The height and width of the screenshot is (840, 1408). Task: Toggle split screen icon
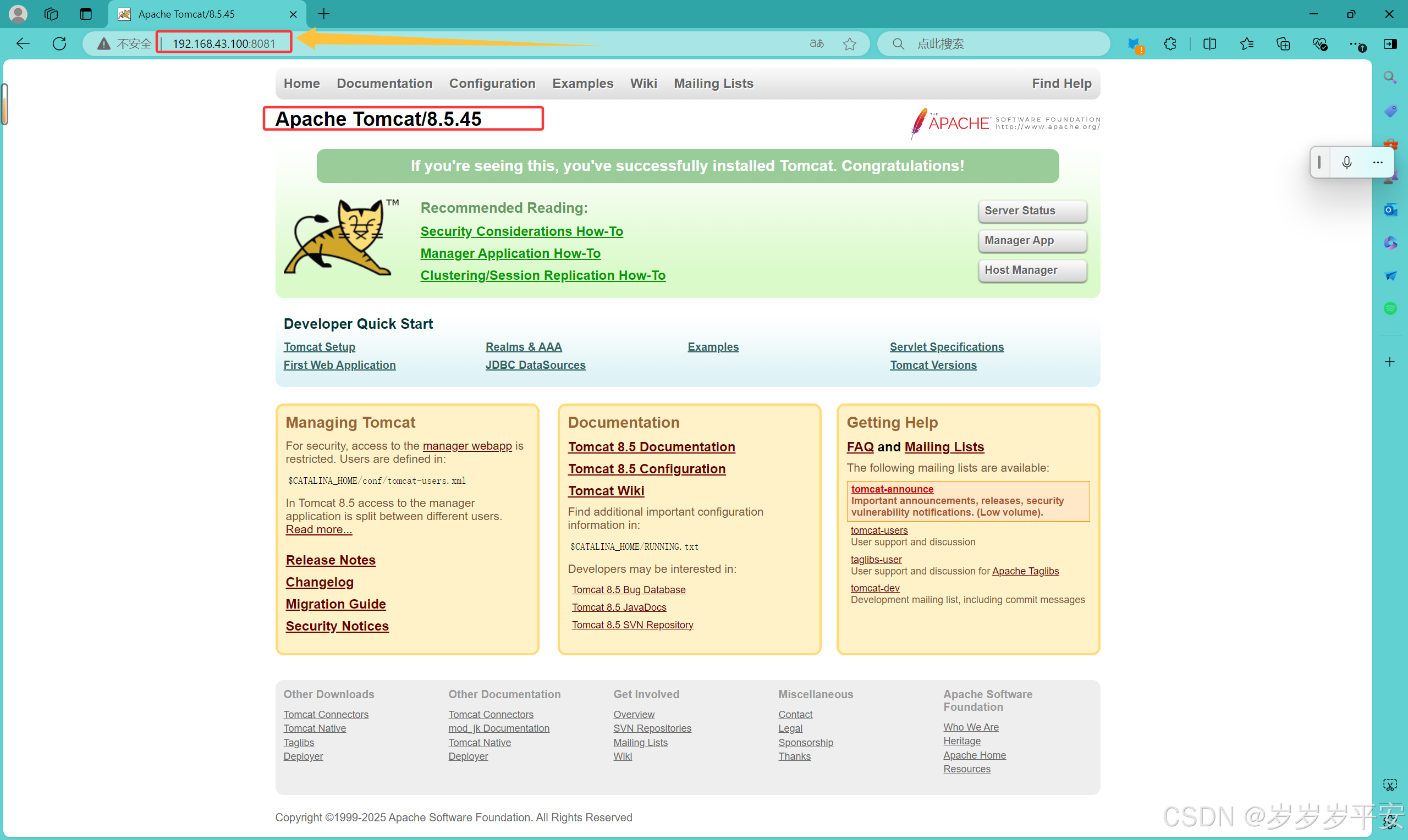[1210, 43]
